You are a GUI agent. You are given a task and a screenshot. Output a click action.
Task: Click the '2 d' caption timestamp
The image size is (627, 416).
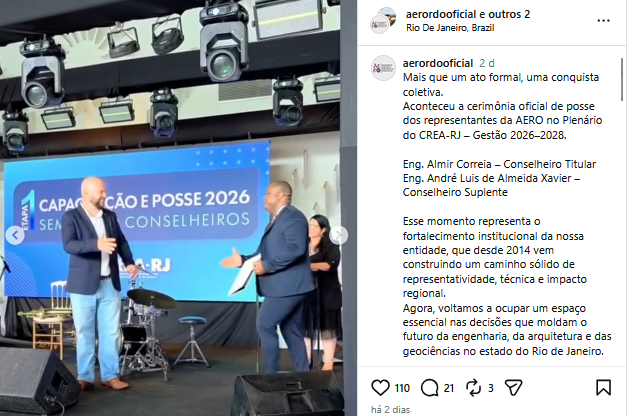(487, 63)
